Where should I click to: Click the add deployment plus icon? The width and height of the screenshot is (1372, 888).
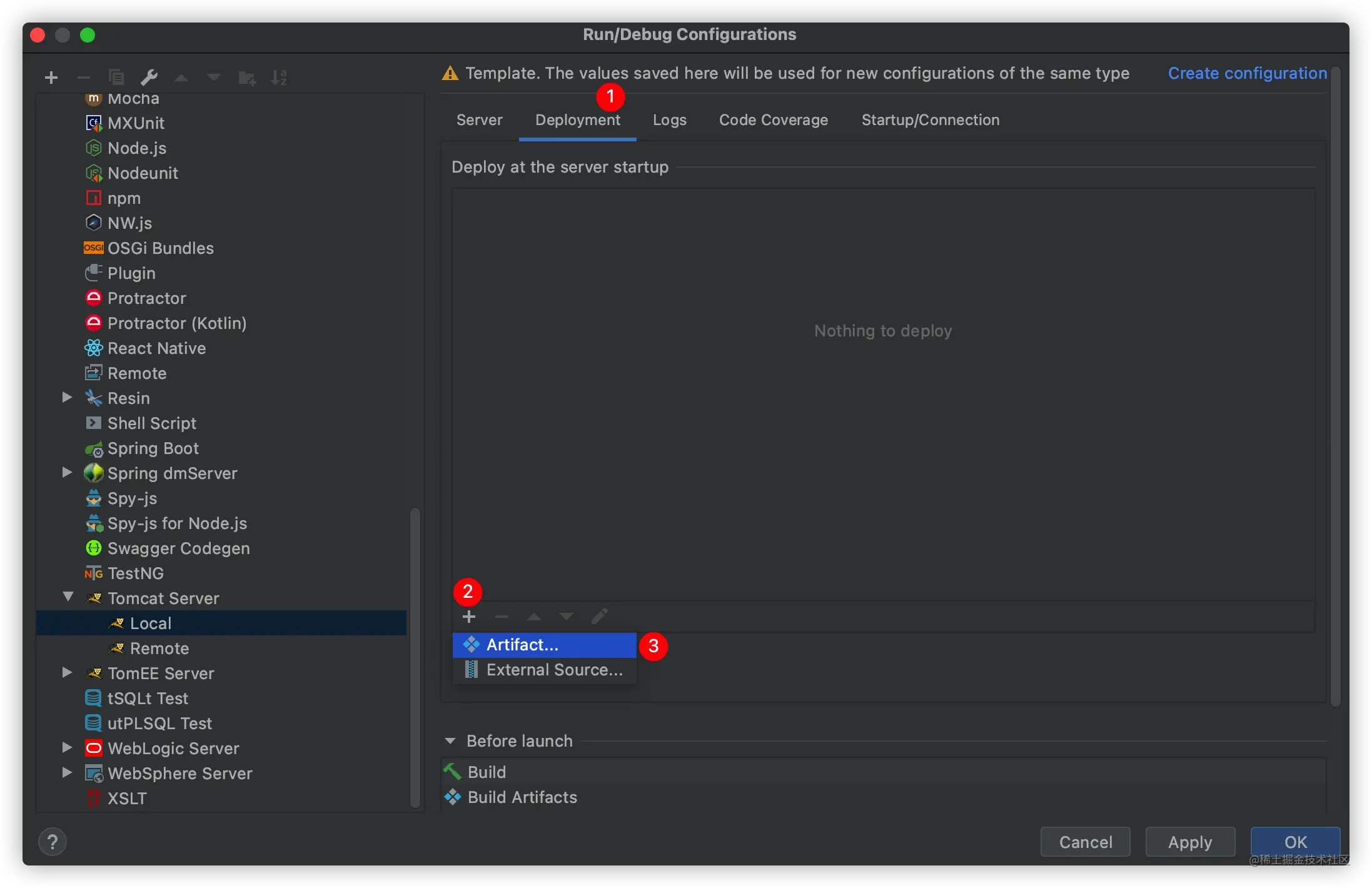point(469,617)
